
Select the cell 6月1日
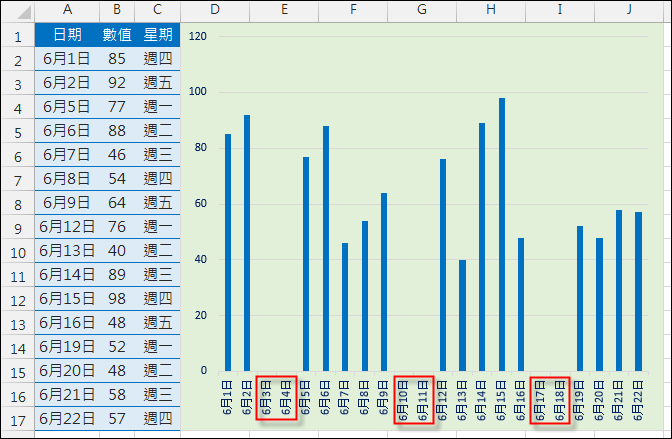click(67, 59)
